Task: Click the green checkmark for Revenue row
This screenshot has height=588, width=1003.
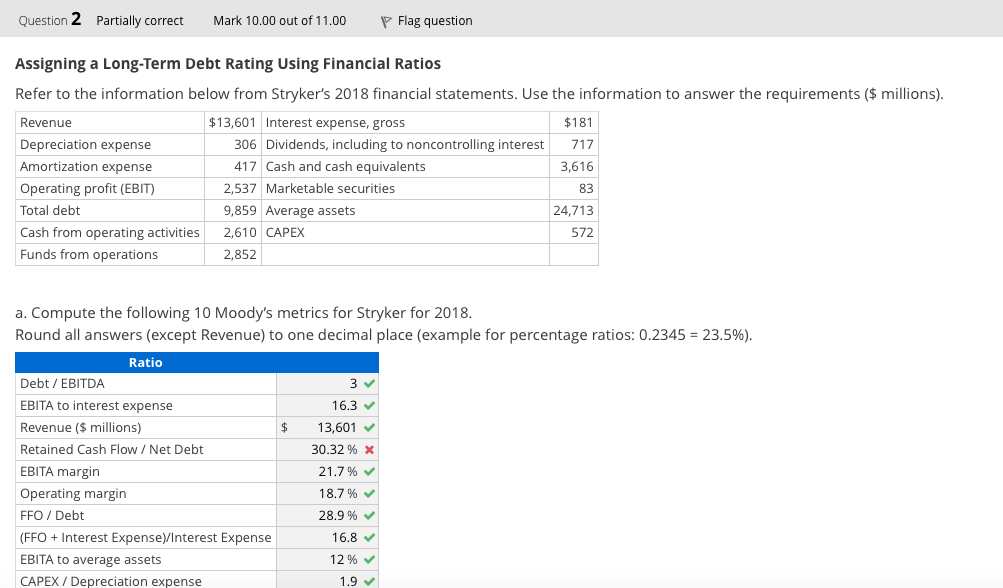Action: tap(369, 427)
